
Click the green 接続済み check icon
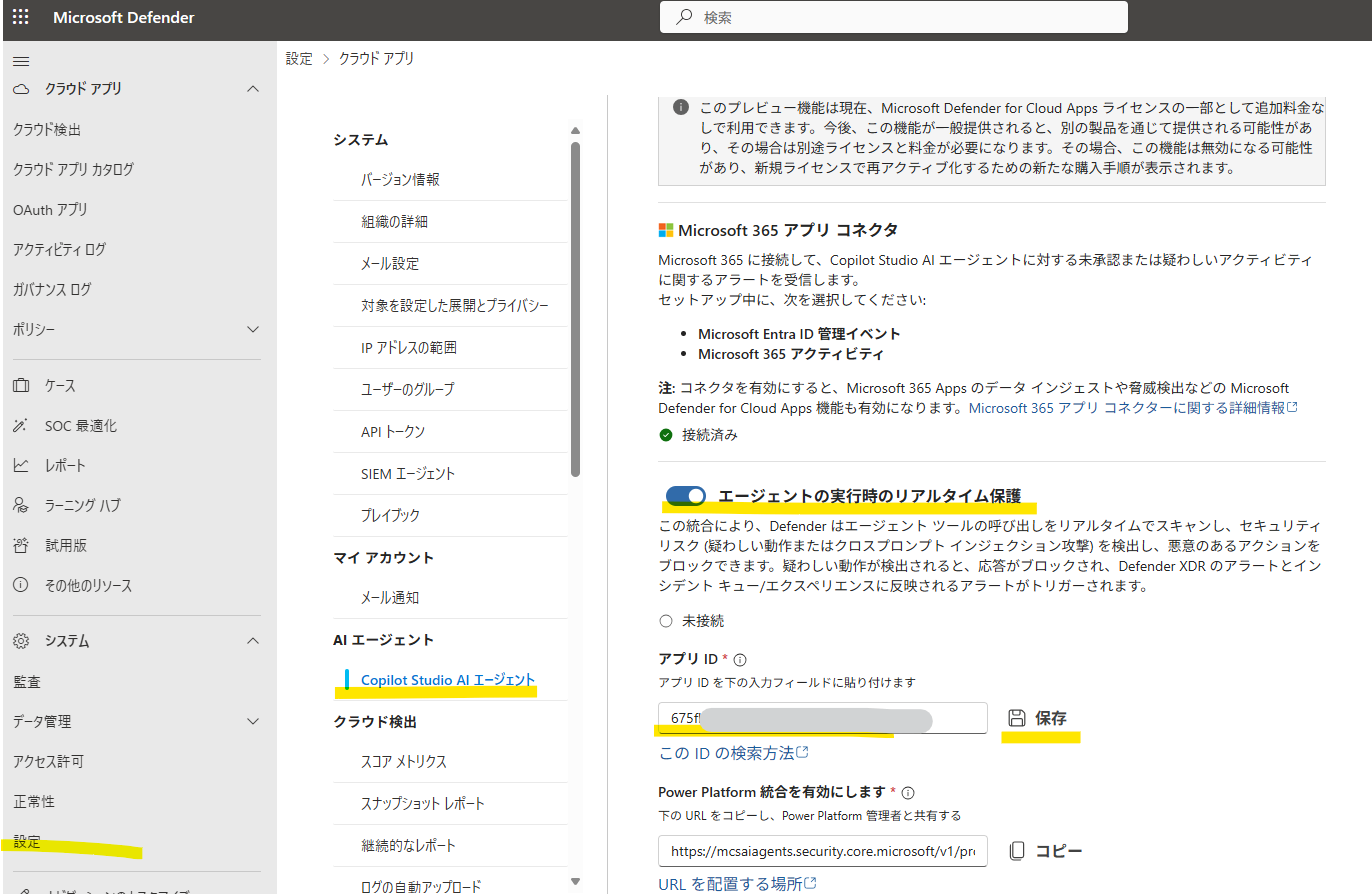(x=666, y=435)
